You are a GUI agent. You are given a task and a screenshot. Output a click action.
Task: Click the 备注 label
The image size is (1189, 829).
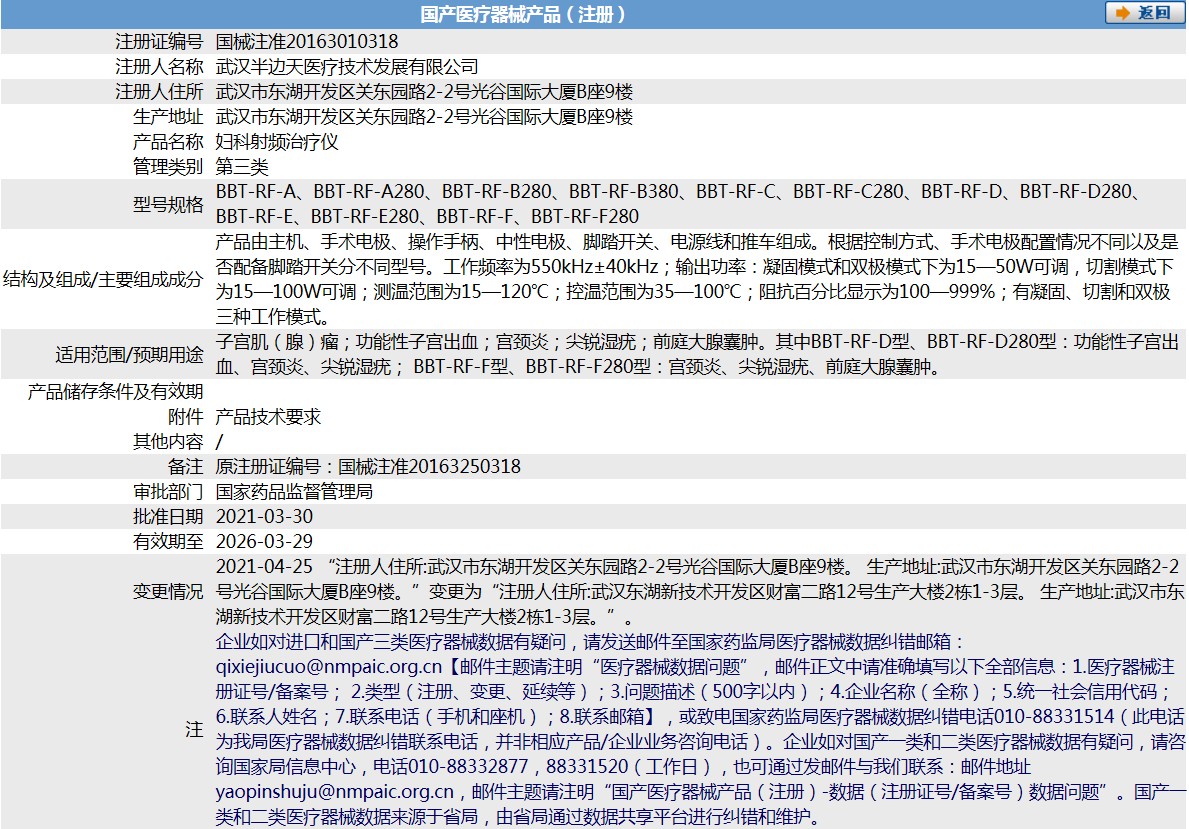point(186,466)
